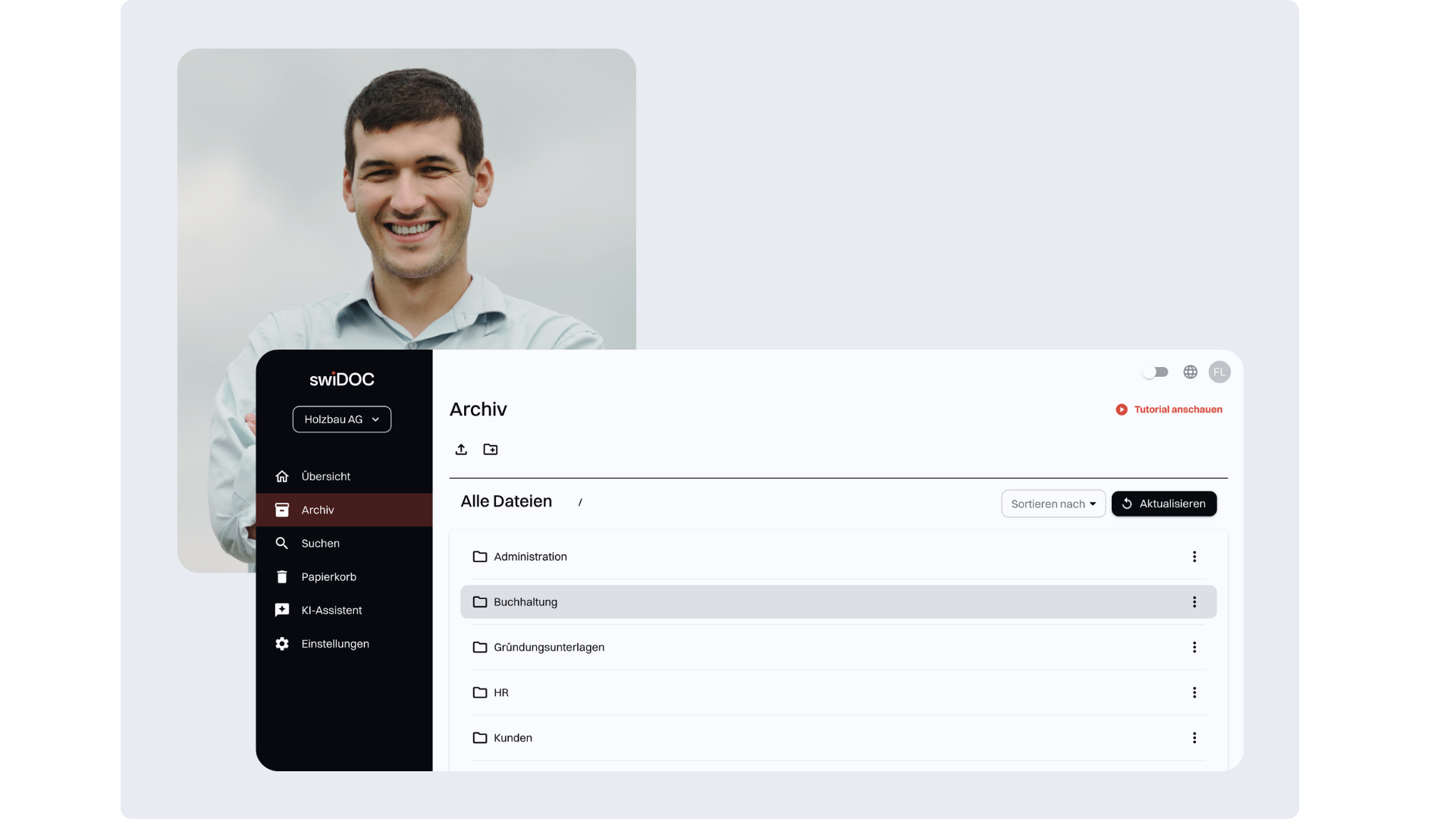Screen dimensions: 1456x819
Task: Click the Tutorial anschauen link
Action: click(1169, 409)
